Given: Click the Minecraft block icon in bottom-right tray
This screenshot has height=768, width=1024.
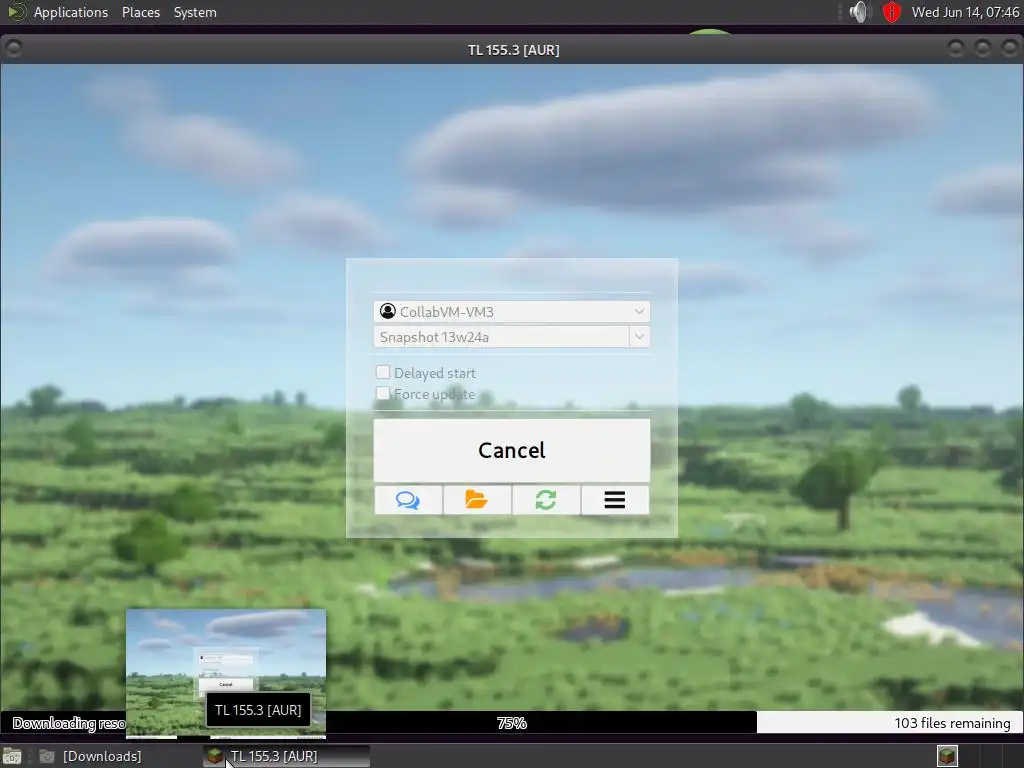Looking at the screenshot, I should coord(947,756).
